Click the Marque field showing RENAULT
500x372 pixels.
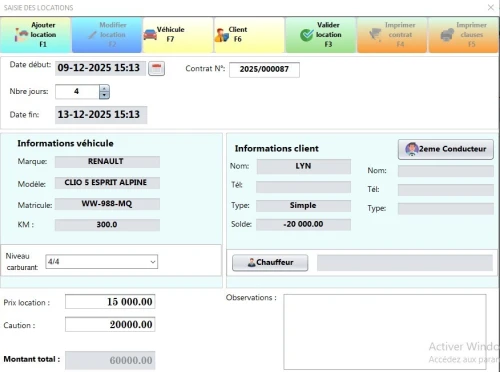click(x=107, y=162)
